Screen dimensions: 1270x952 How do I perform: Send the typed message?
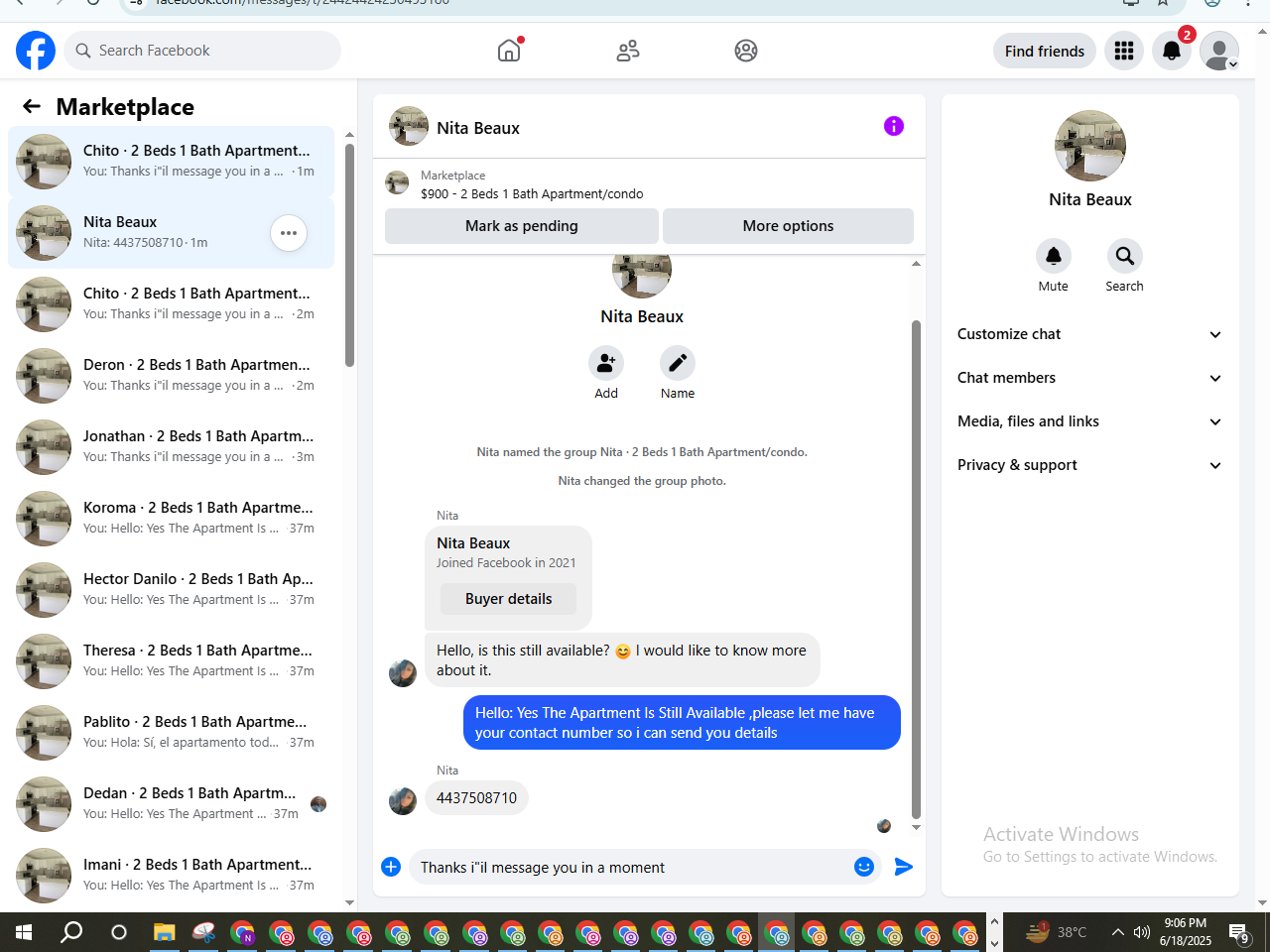click(903, 867)
